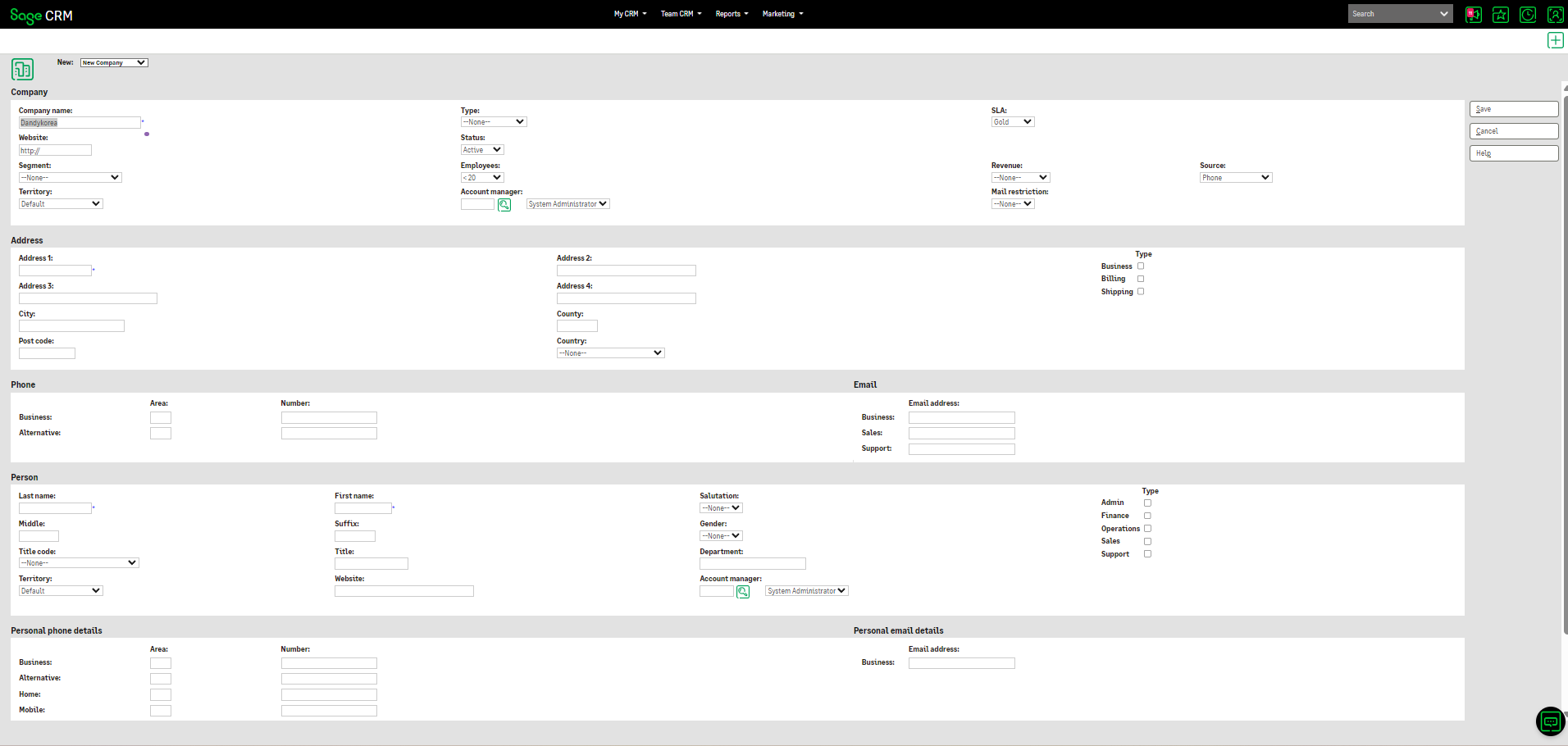Screen dimensions: 1568x746
Task: Open the notifications megaphone icon
Action: click(1474, 14)
